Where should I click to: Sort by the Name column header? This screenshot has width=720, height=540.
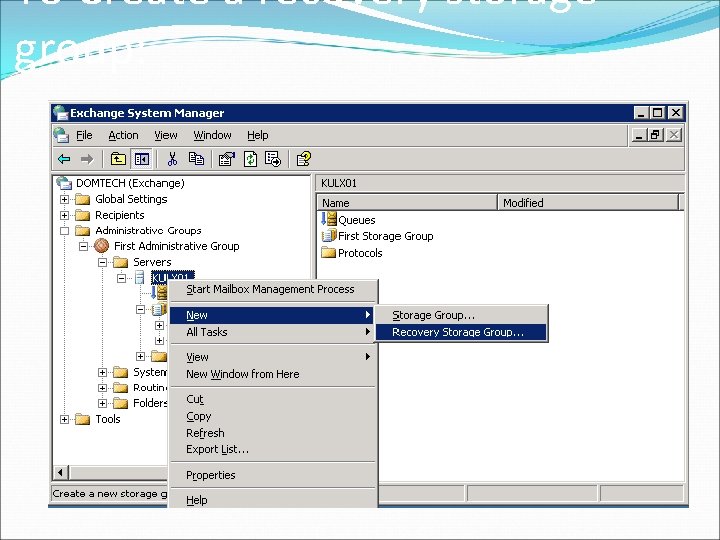[x=407, y=202]
